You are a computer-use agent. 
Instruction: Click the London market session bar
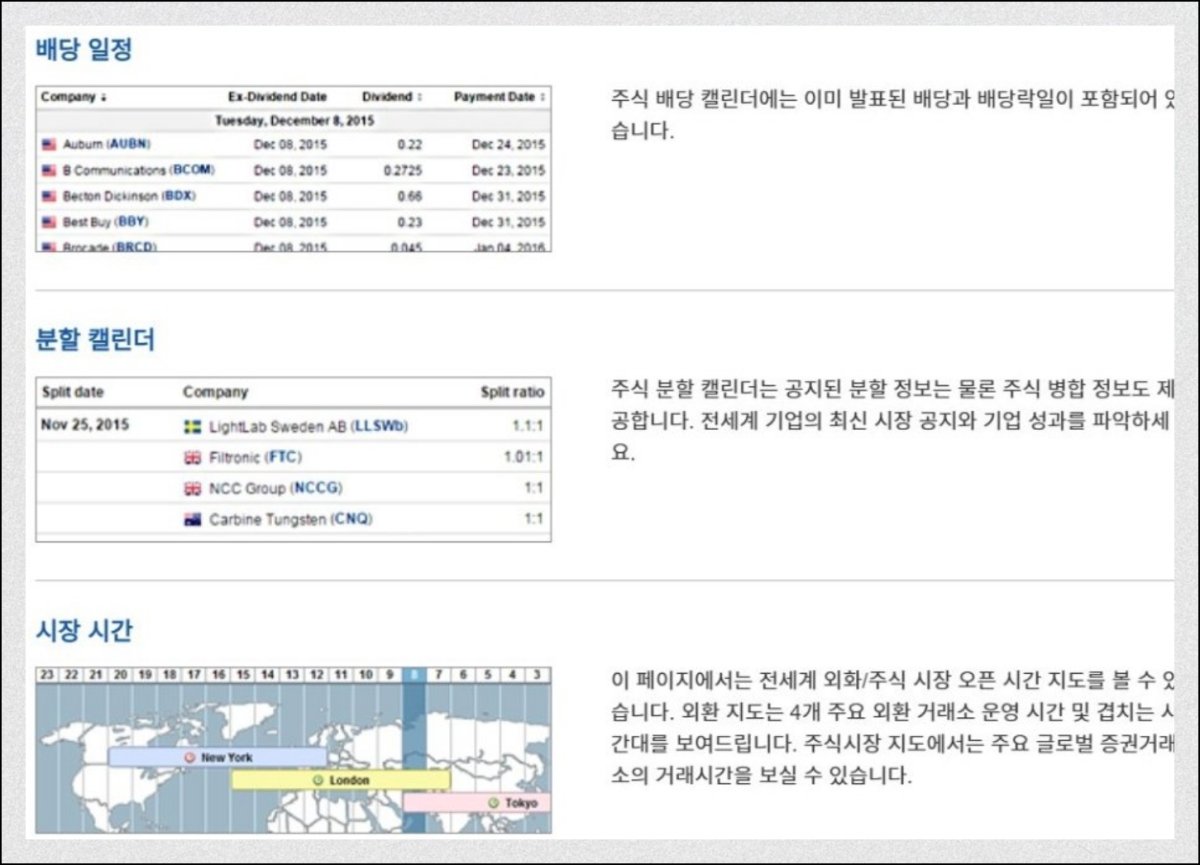tap(341, 780)
